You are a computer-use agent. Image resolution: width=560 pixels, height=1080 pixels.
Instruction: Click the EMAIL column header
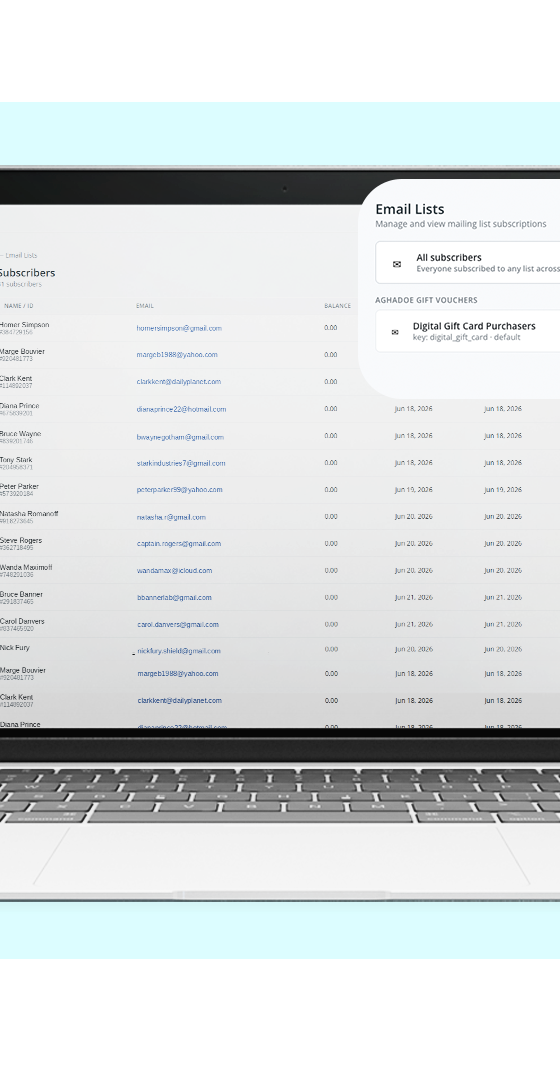pyautogui.click(x=145, y=306)
